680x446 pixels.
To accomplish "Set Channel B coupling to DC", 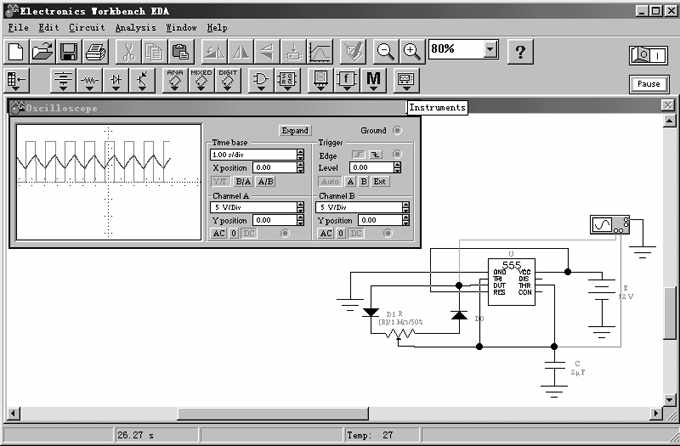I will pos(355,233).
